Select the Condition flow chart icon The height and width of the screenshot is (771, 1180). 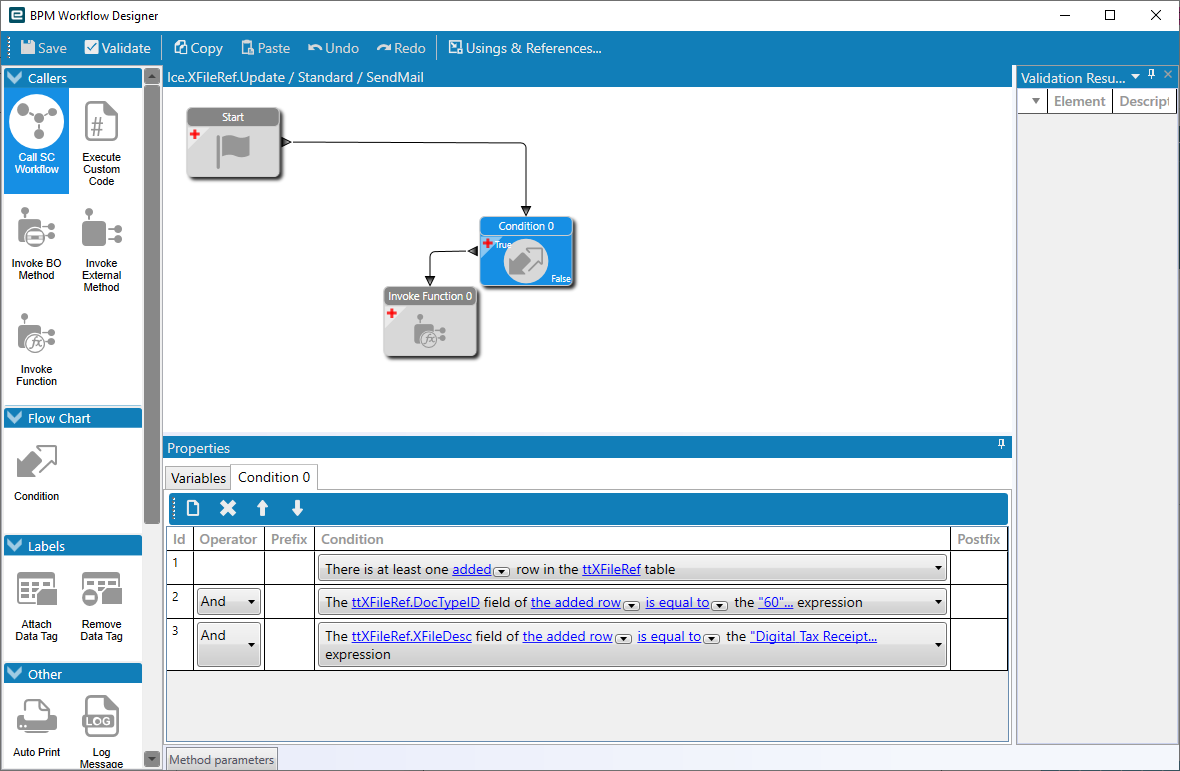click(36, 473)
